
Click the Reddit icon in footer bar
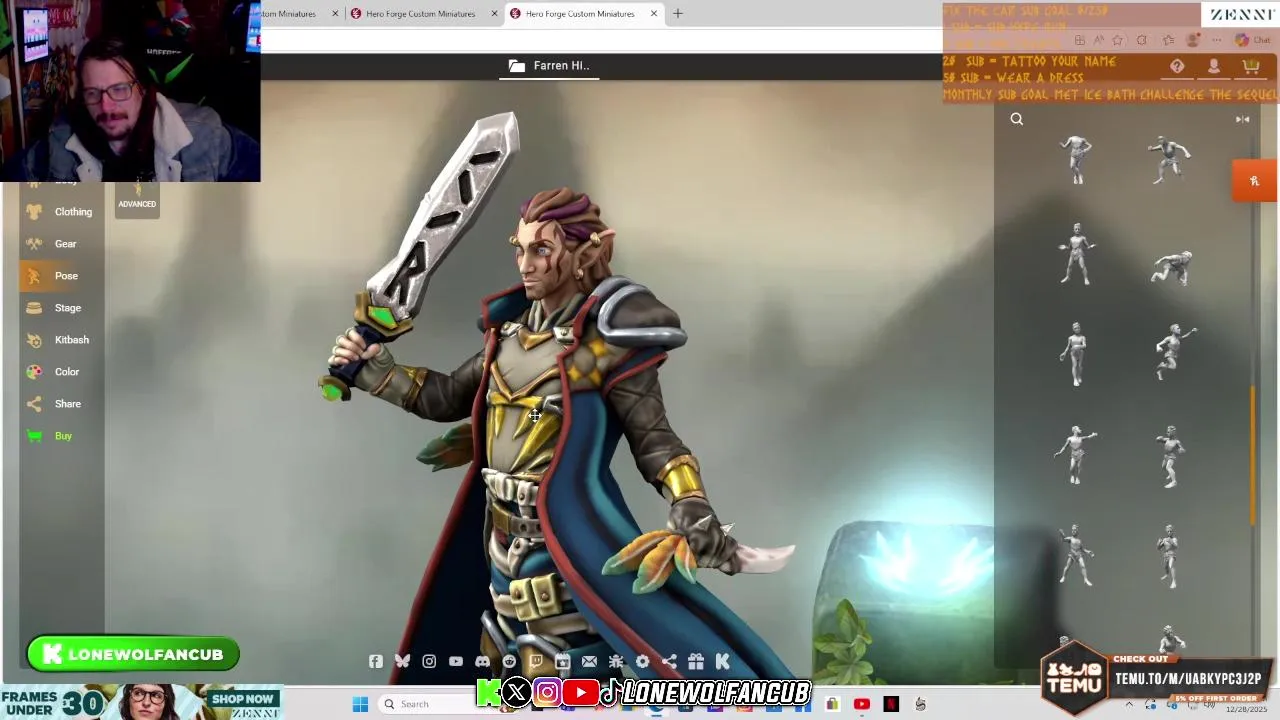pyautogui.click(x=509, y=661)
